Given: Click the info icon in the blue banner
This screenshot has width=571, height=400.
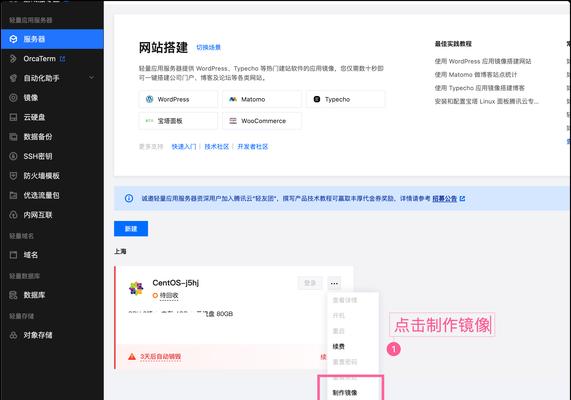Looking at the screenshot, I should coord(129,198).
